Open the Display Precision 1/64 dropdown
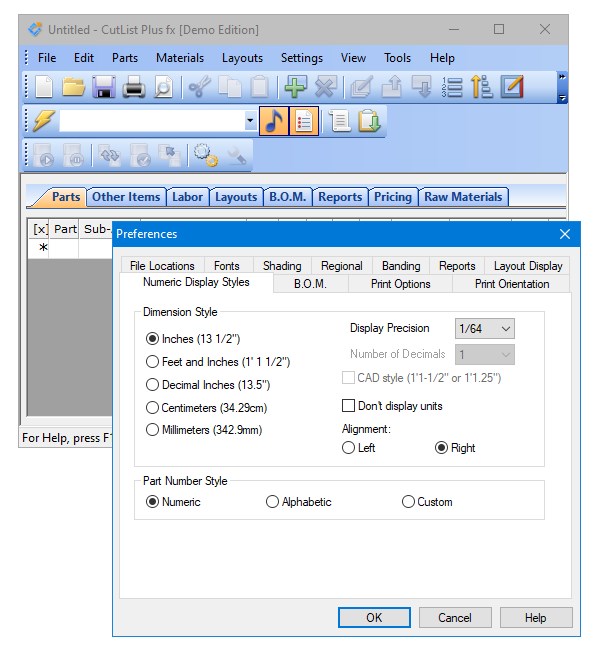The width and height of the screenshot is (607, 651). pos(485,329)
